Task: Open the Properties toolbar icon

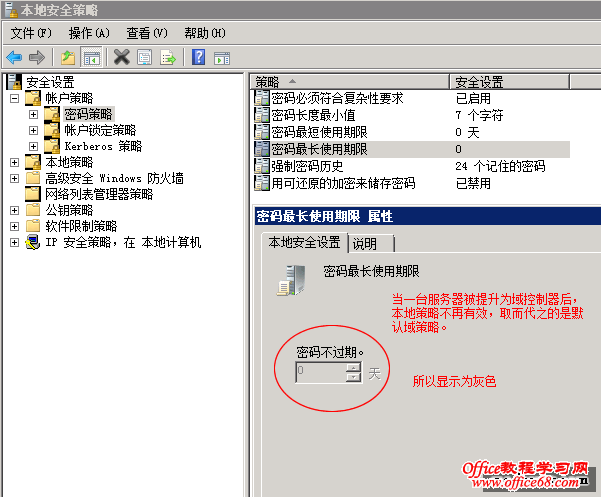Action: 145,57
